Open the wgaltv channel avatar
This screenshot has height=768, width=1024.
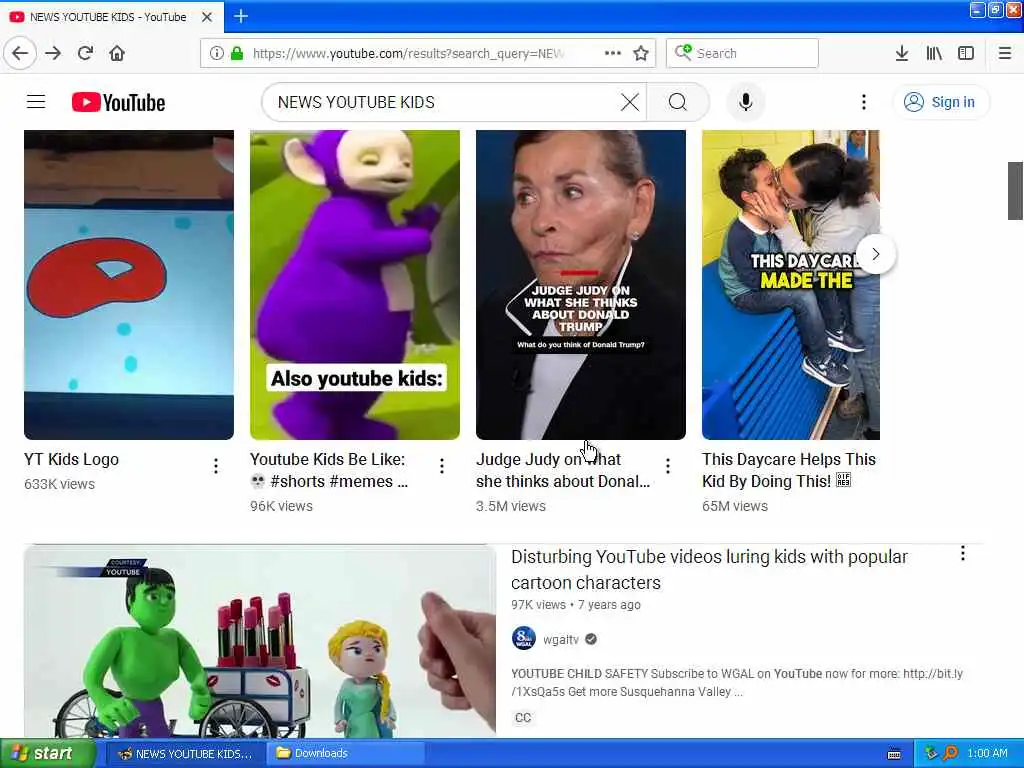point(524,639)
